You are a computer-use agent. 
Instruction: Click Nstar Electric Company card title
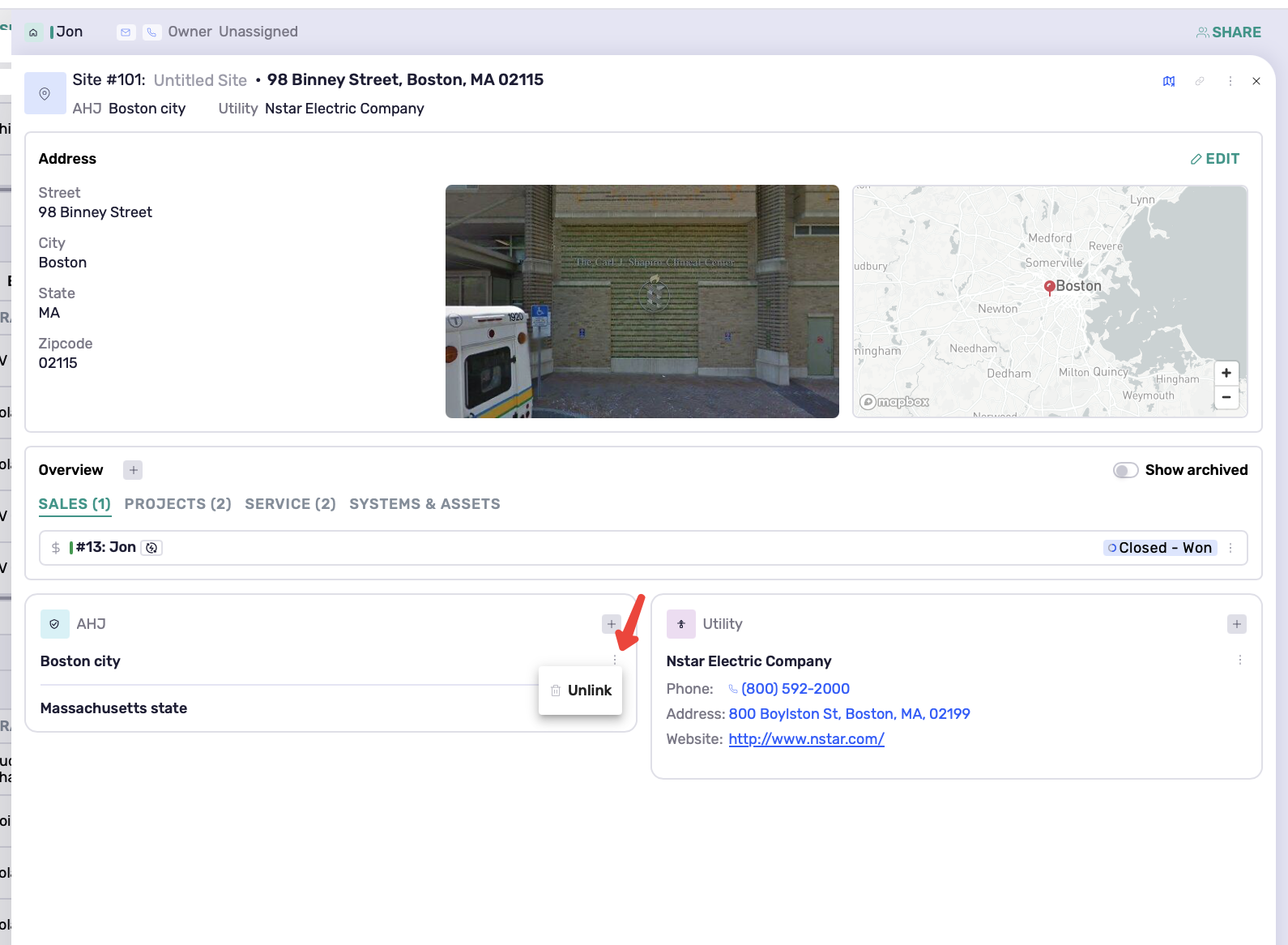749,661
